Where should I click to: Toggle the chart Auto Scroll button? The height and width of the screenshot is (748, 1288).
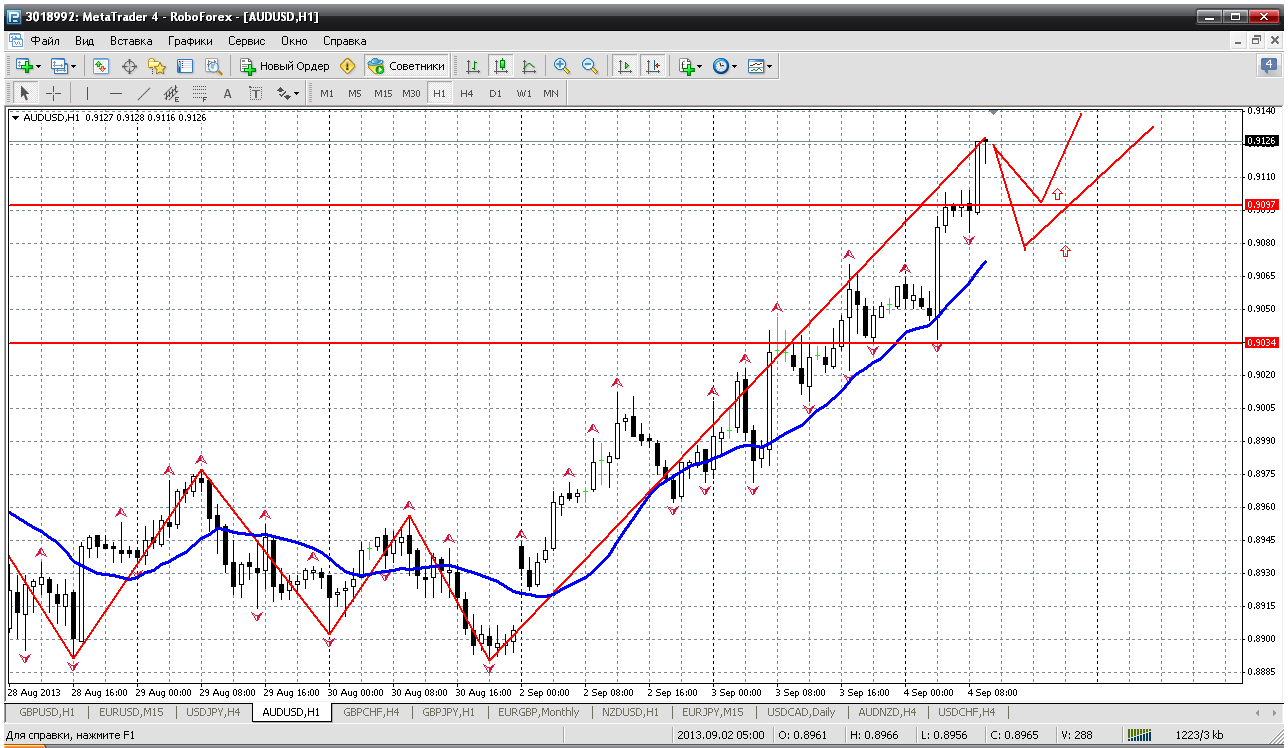pyautogui.click(x=625, y=66)
